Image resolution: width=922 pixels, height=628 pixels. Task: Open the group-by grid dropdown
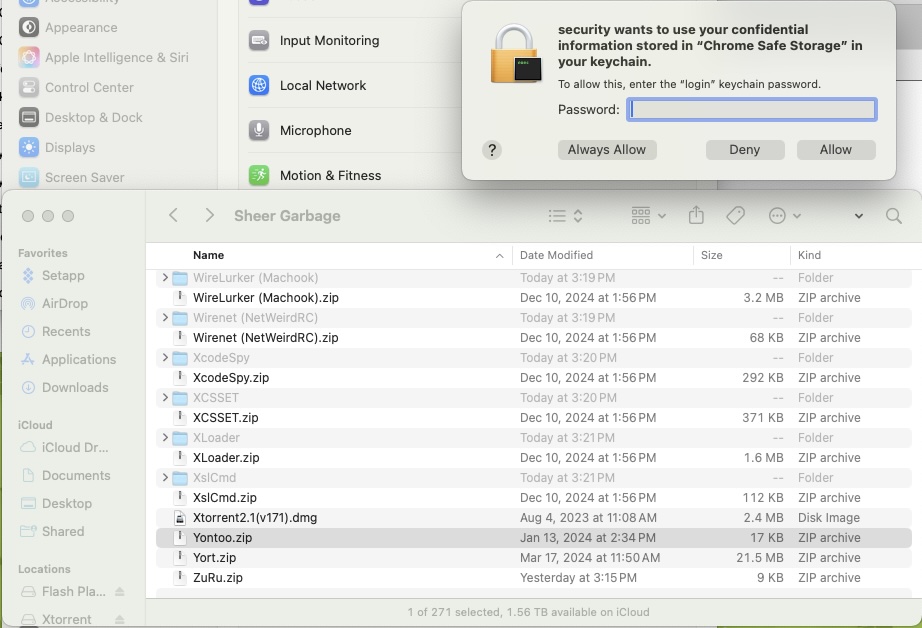click(648, 216)
